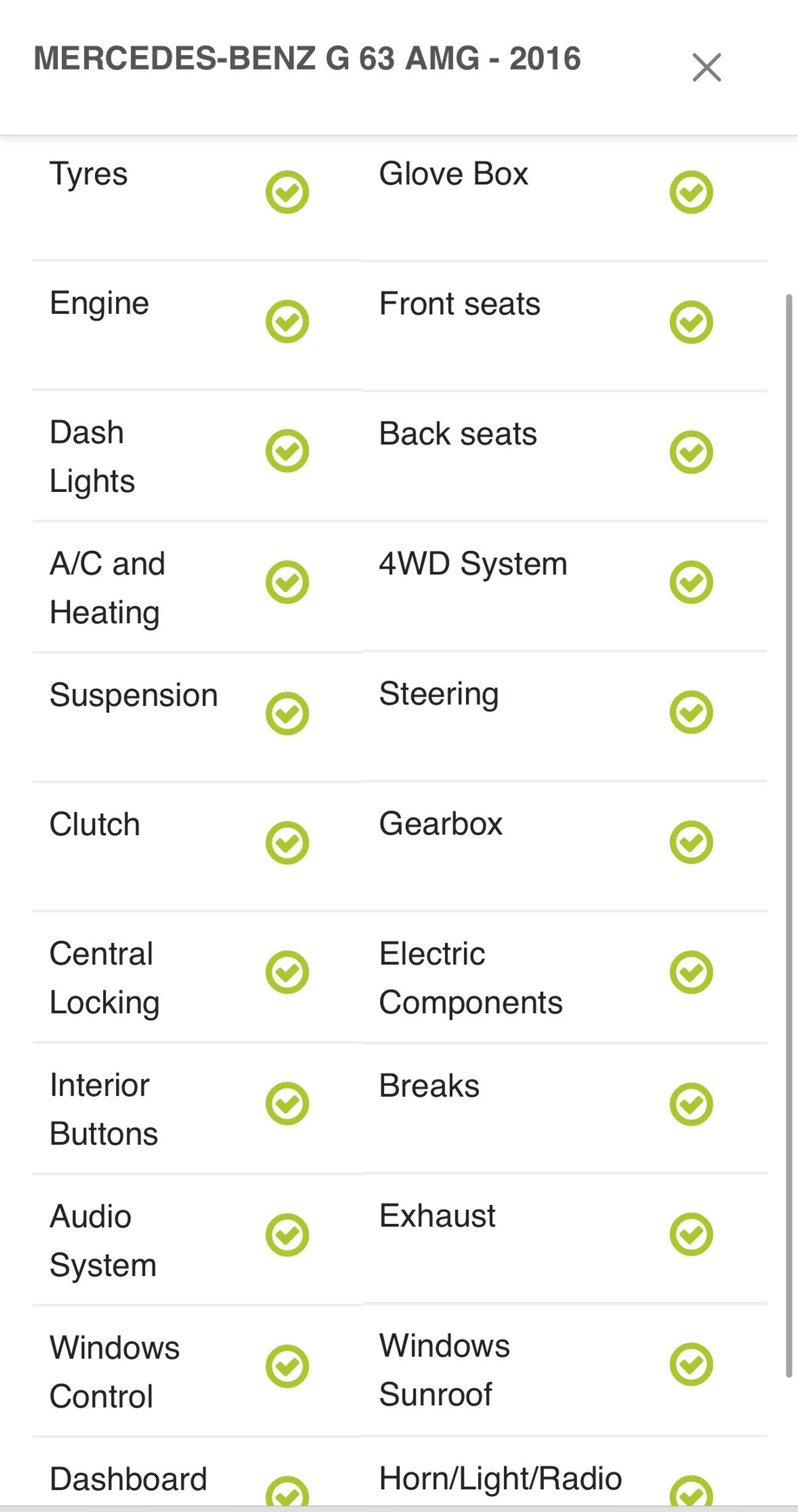The height and width of the screenshot is (1512, 798).
Task: Select the A/C and Heating label
Action: tap(107, 588)
